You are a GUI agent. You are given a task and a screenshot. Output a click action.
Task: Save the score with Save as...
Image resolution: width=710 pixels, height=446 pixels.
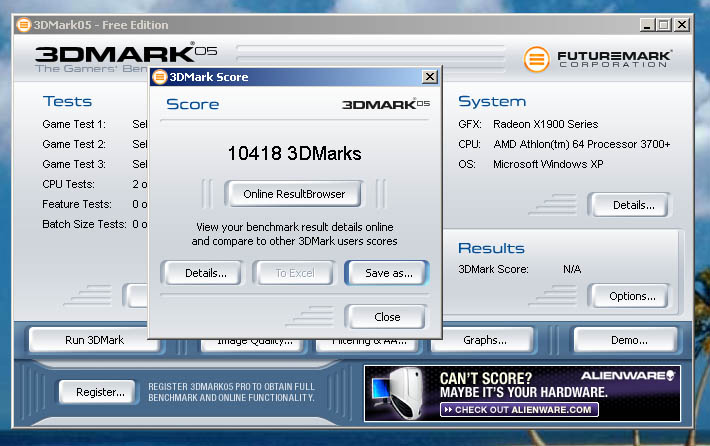tap(389, 273)
